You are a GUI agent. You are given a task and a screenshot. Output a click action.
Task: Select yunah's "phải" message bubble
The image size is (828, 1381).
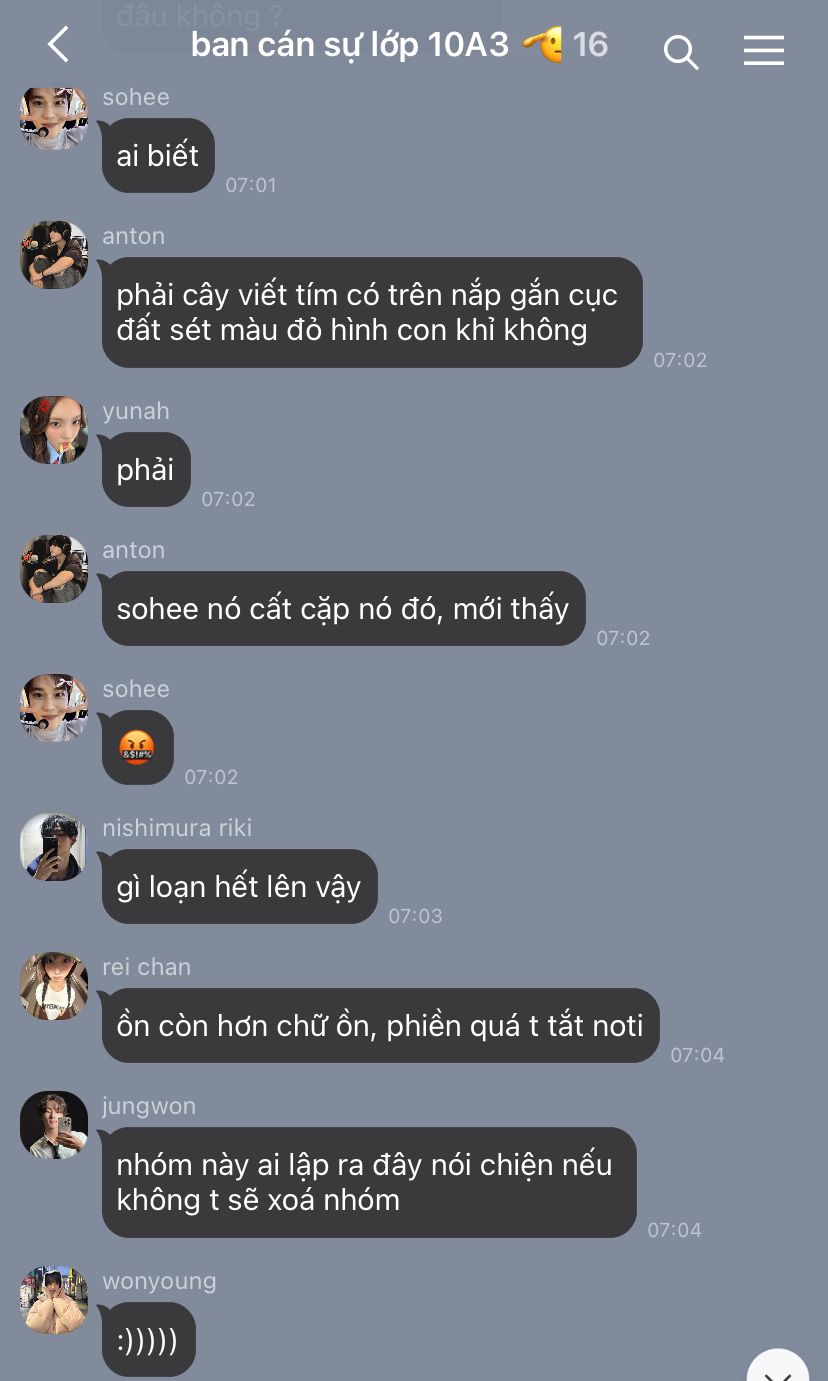click(x=146, y=469)
